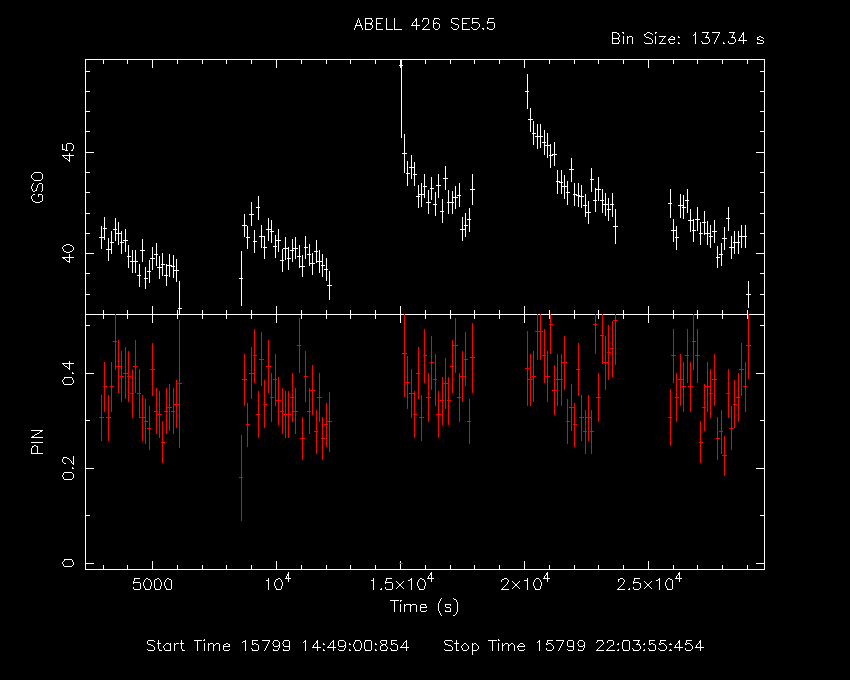850x680 pixels.
Task: Click the x-axis tick label "1.5×10⁴"
Action: [x=401, y=581]
